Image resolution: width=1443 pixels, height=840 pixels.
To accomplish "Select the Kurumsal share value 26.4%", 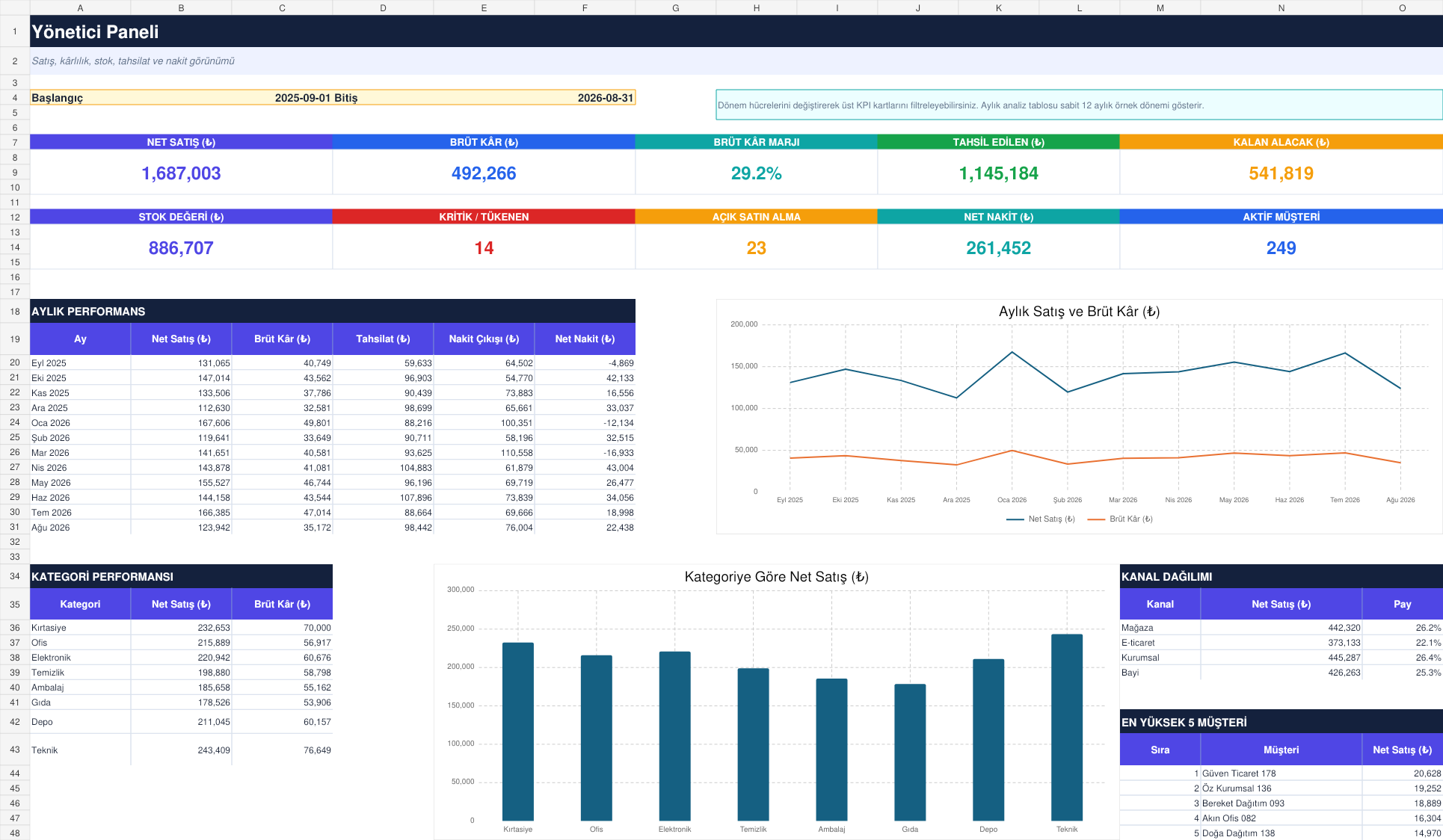I will [x=1402, y=658].
